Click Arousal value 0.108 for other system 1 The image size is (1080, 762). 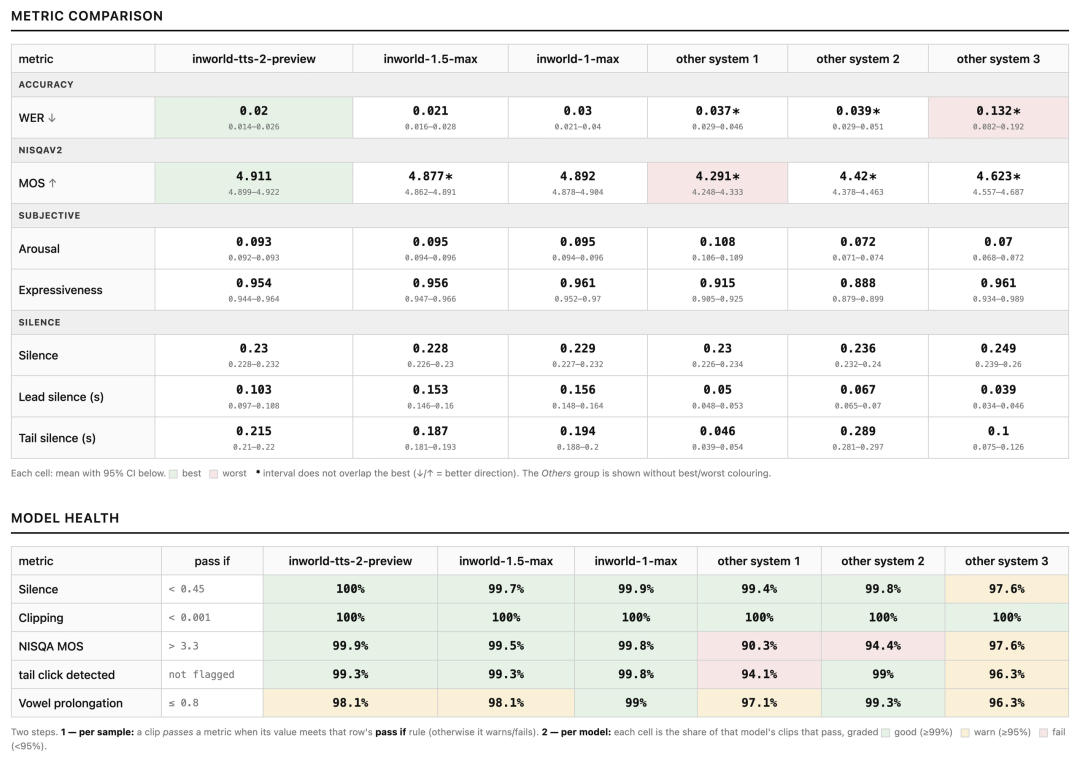pos(717,242)
